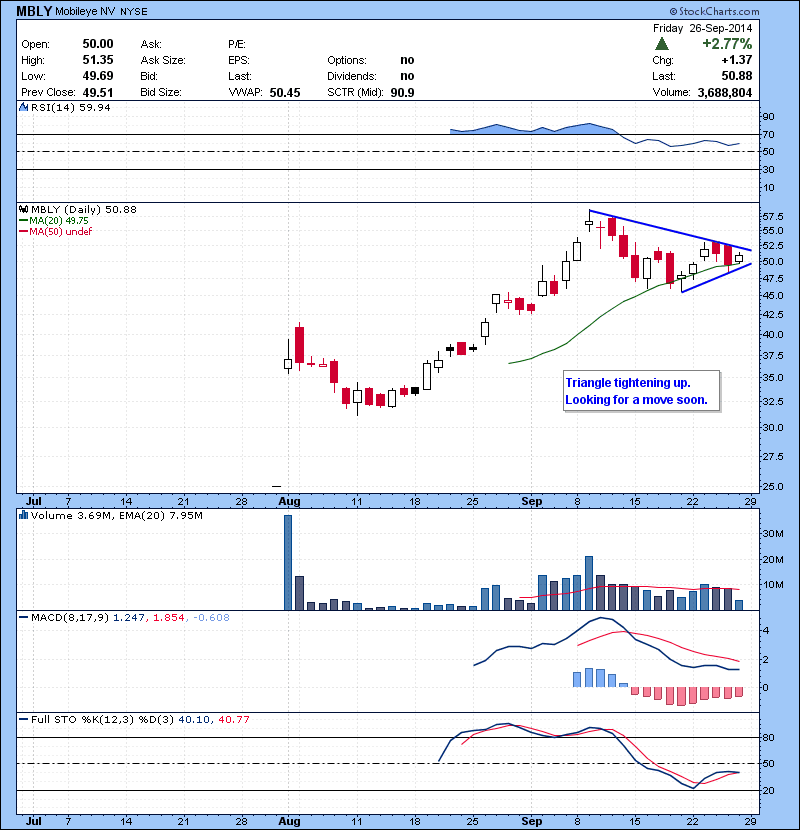Click the Sep label on the bottom axis
Image resolution: width=800 pixels, height=830 pixels.
532,821
